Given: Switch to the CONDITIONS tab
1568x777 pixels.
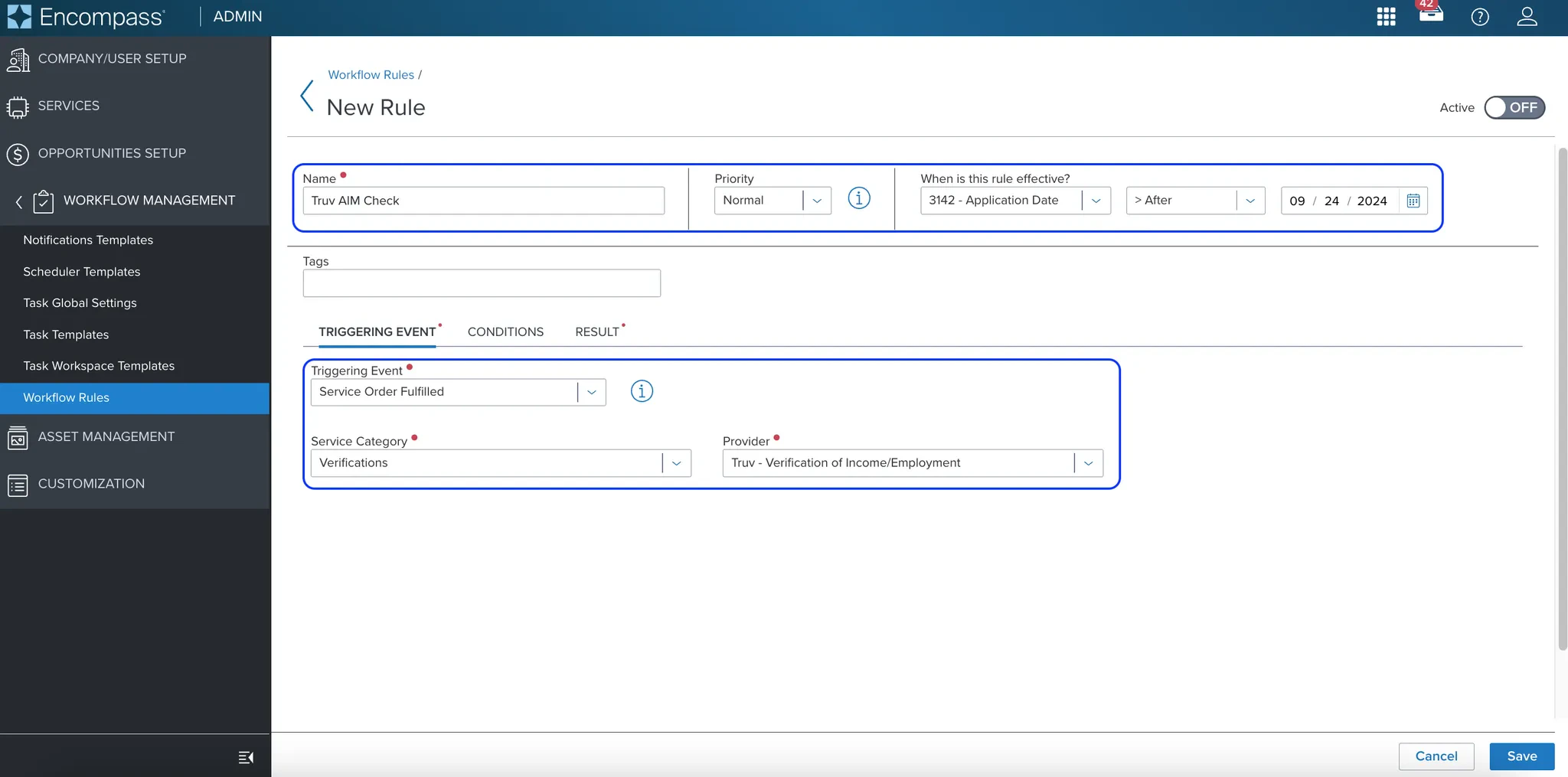Looking at the screenshot, I should point(505,331).
